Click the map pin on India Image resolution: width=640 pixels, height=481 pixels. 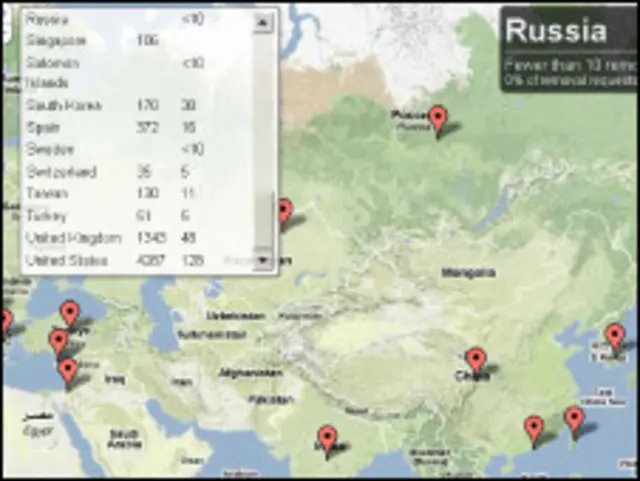[327, 442]
